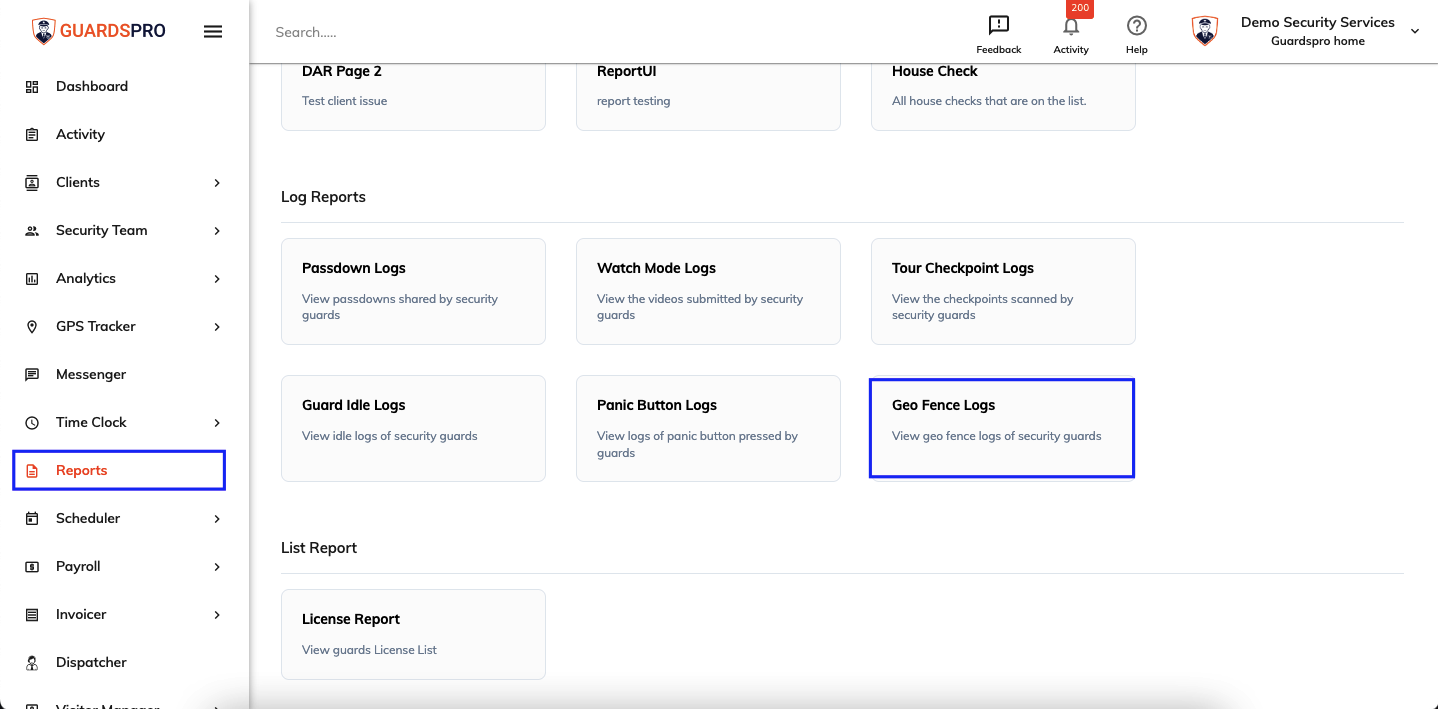Click the Scheduler calendar icon
1438x709 pixels.
point(32,519)
